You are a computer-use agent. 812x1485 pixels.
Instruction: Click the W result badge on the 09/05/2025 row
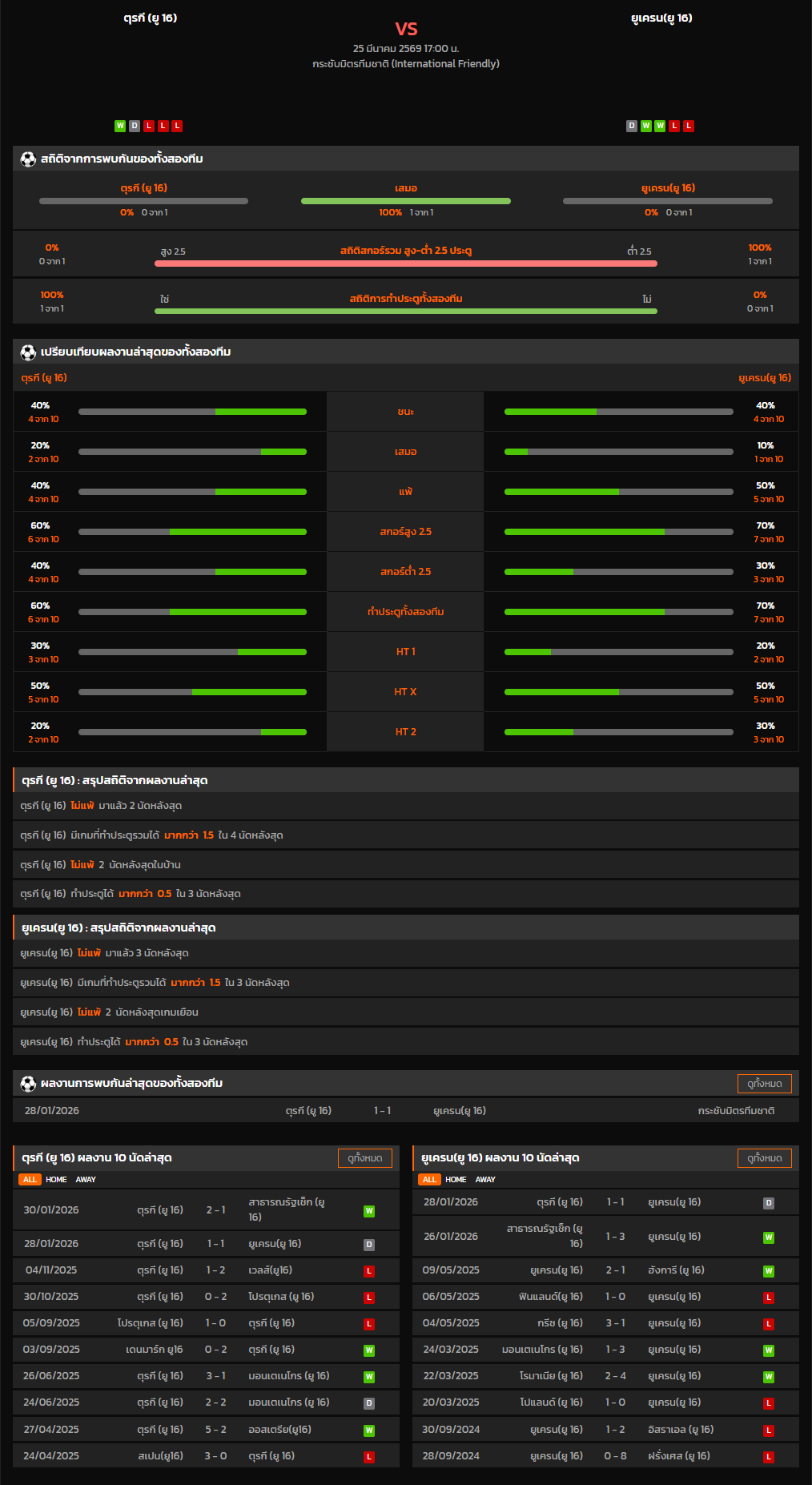click(769, 1271)
